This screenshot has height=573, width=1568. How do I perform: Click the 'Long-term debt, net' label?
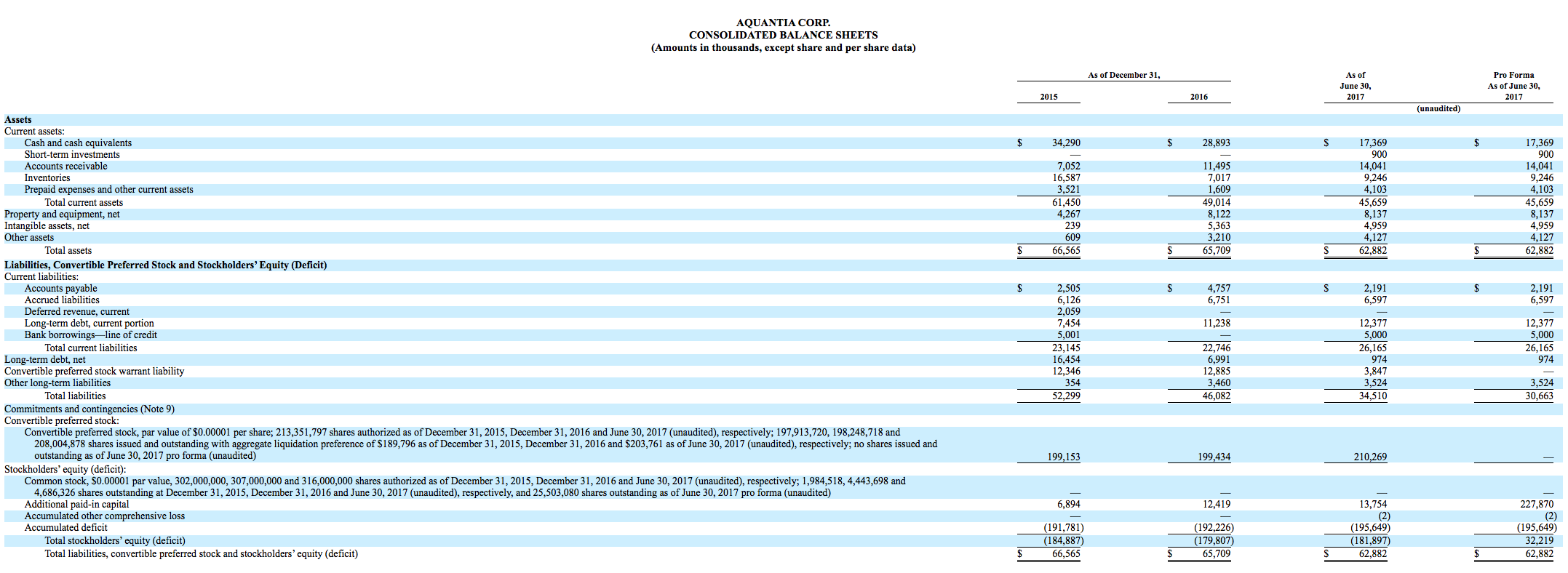(44, 360)
